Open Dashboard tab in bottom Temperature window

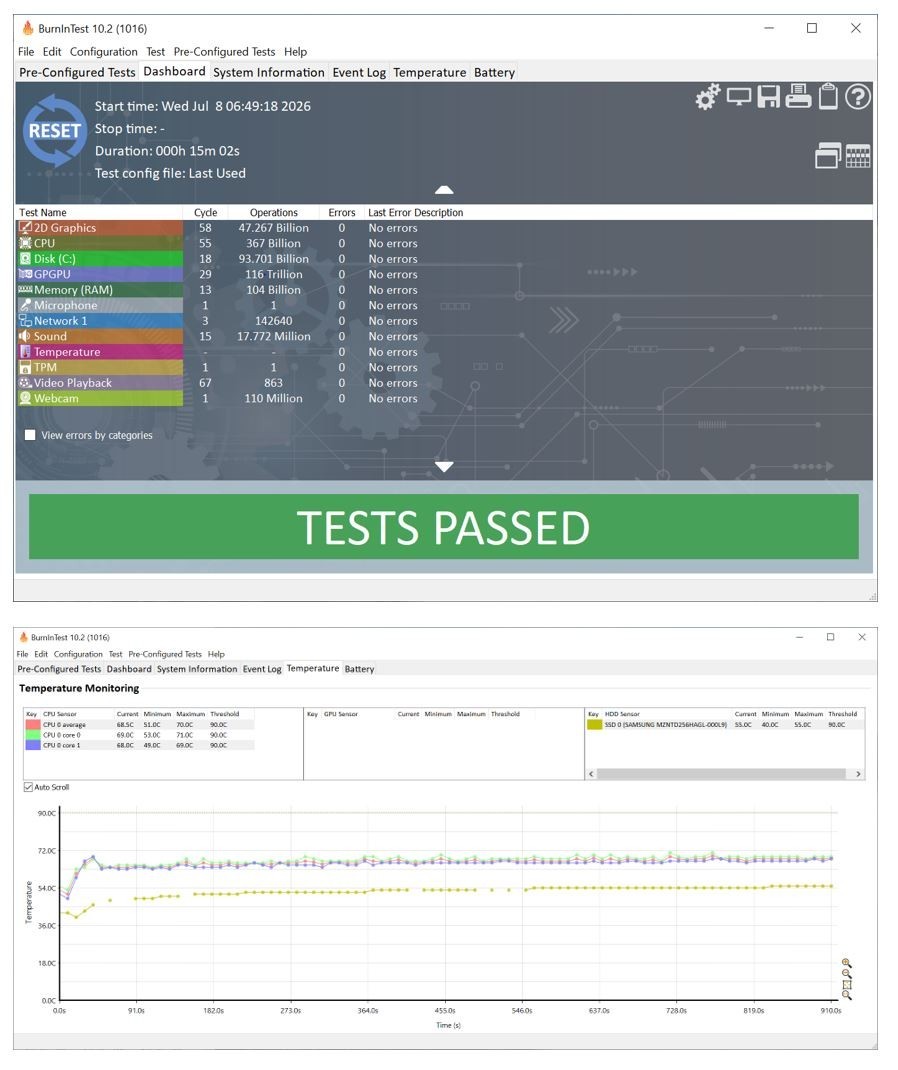tap(129, 669)
